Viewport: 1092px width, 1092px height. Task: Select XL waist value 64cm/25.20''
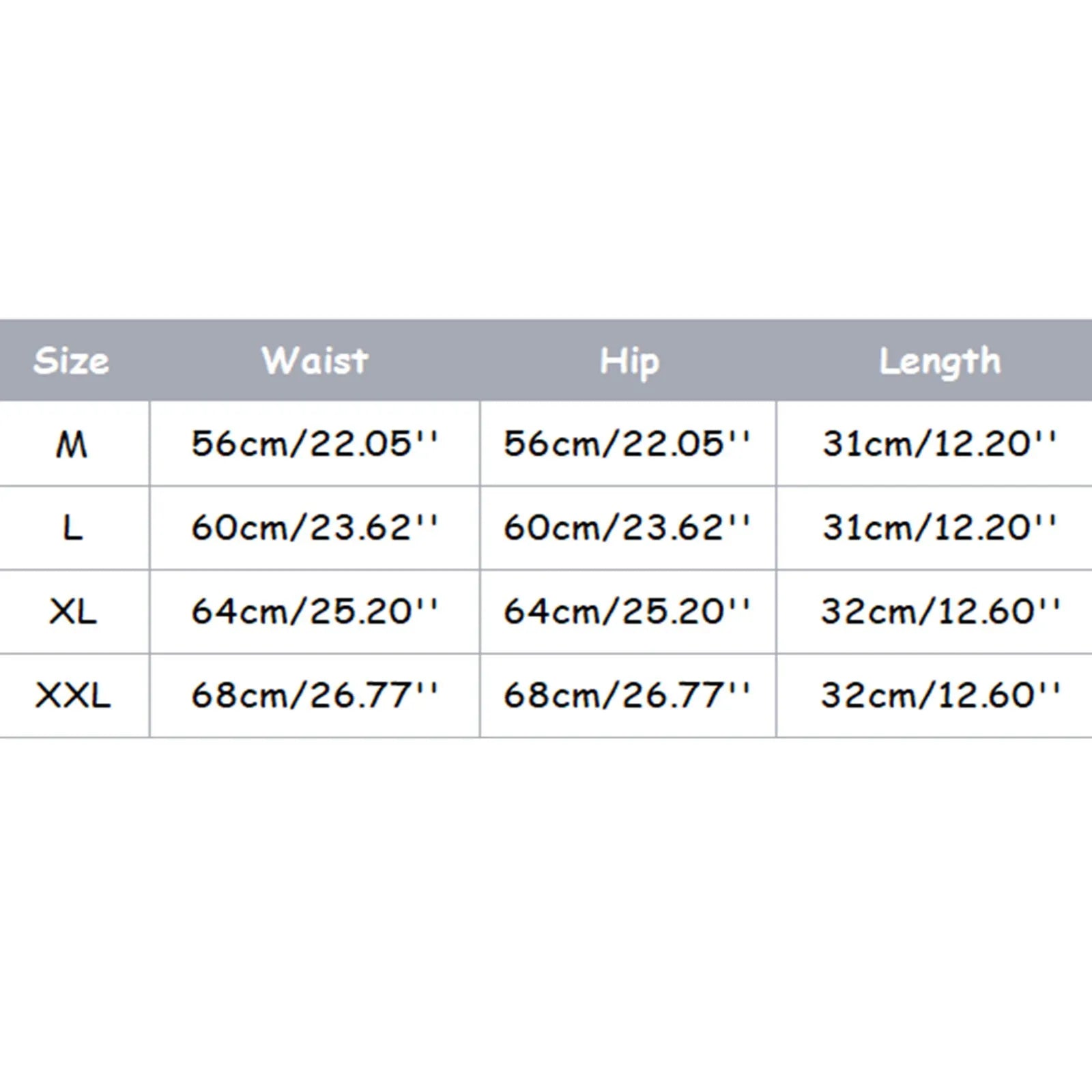click(314, 611)
